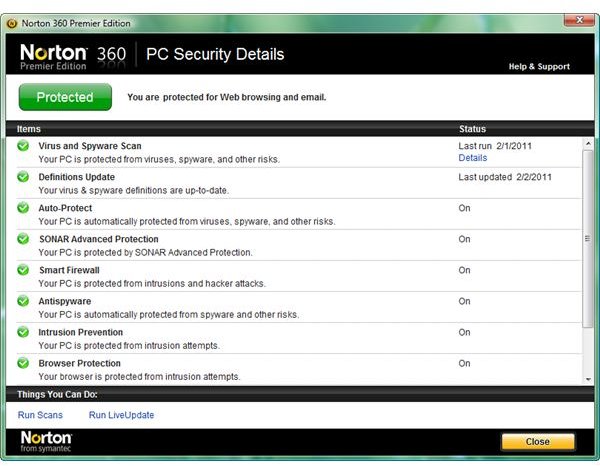
Task: Click green check icon beside Virus and Spyware Scan
Action: (23, 145)
